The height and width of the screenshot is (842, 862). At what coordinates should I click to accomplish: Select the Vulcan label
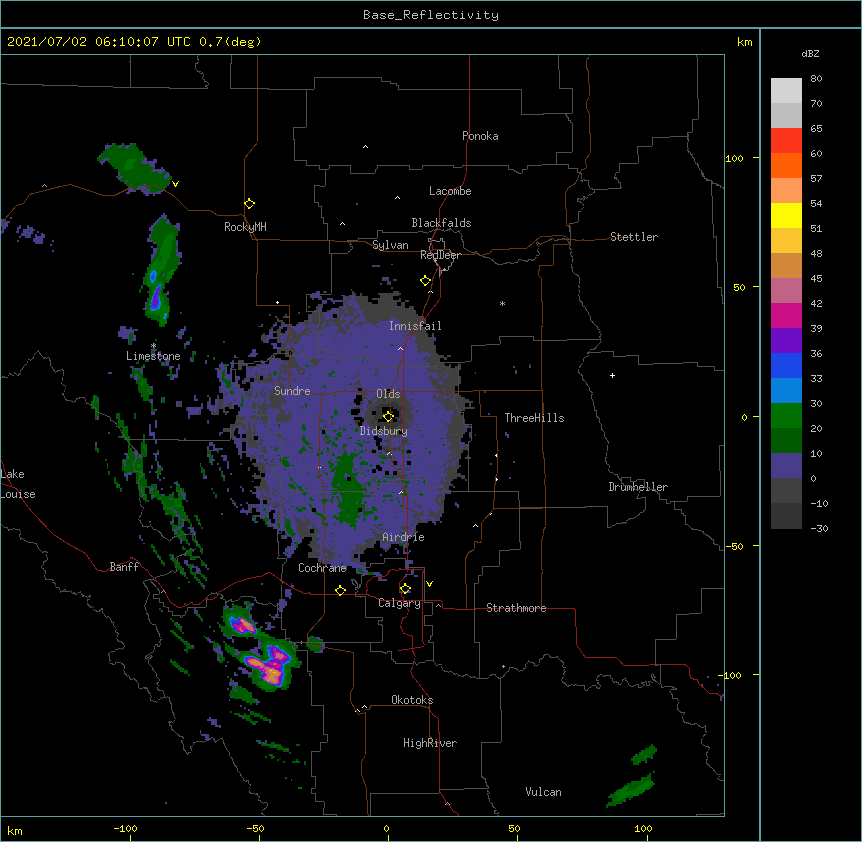pos(543,792)
